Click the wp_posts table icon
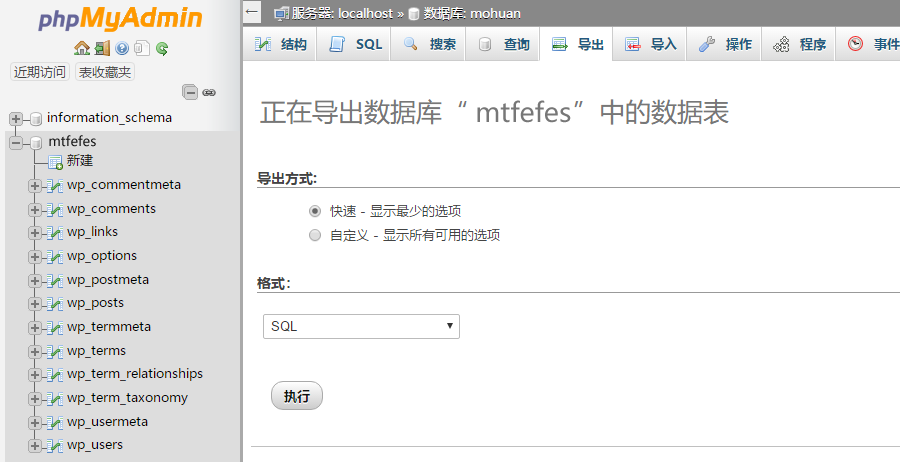900x462 pixels. point(55,303)
